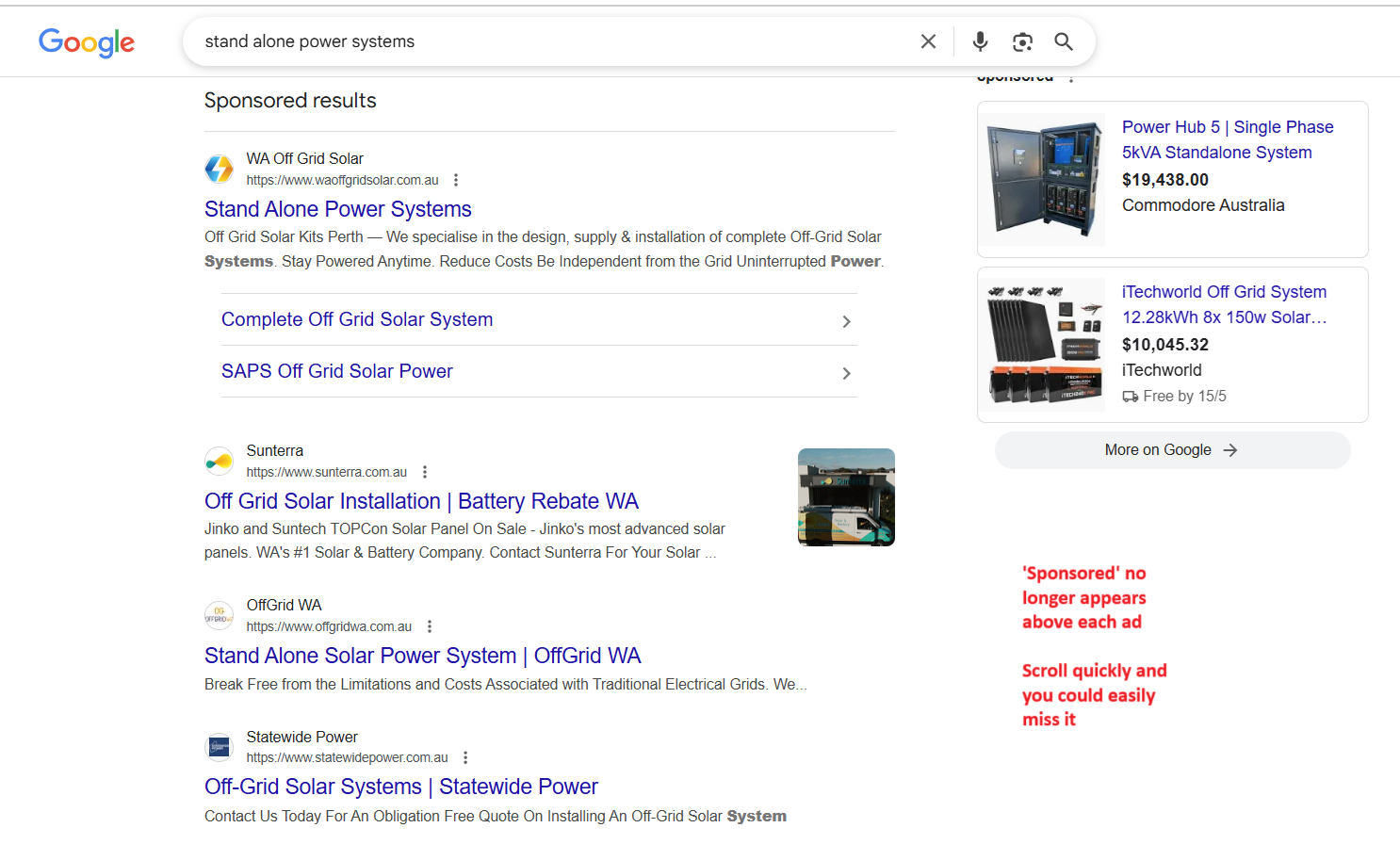Viewport: 1400px width, 844px height.
Task: Open three-dot menu next to offgridwa.com.au
Action: pos(430,626)
